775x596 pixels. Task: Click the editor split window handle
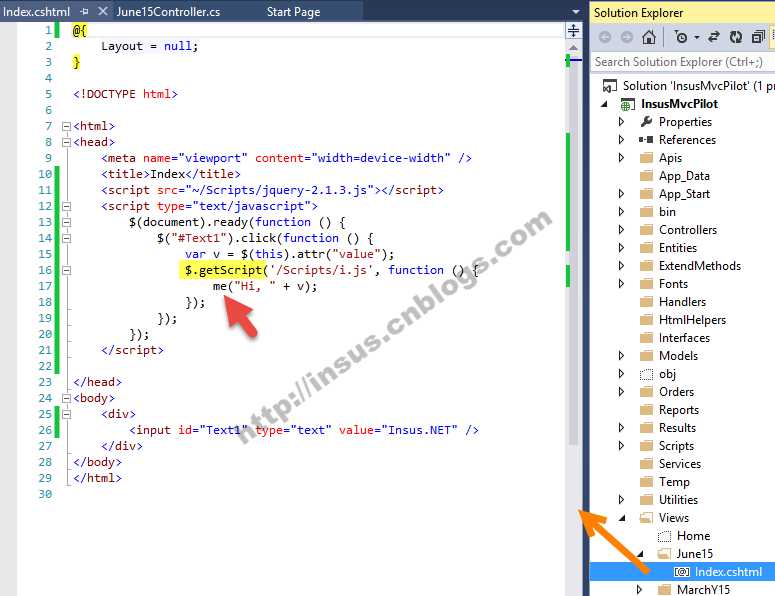pos(573,31)
